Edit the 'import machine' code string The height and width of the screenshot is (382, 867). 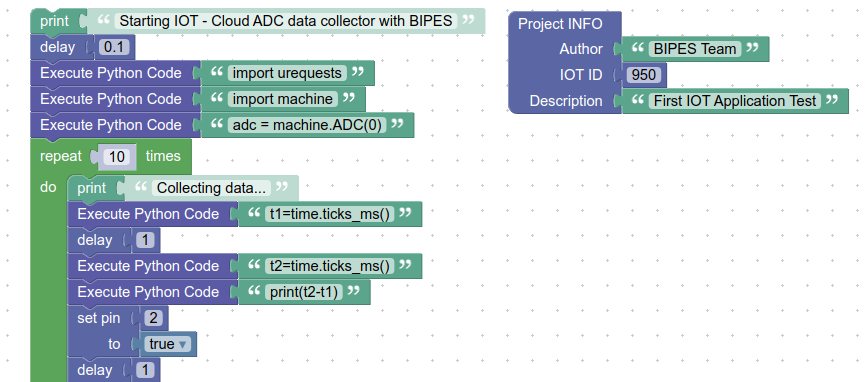(283, 99)
